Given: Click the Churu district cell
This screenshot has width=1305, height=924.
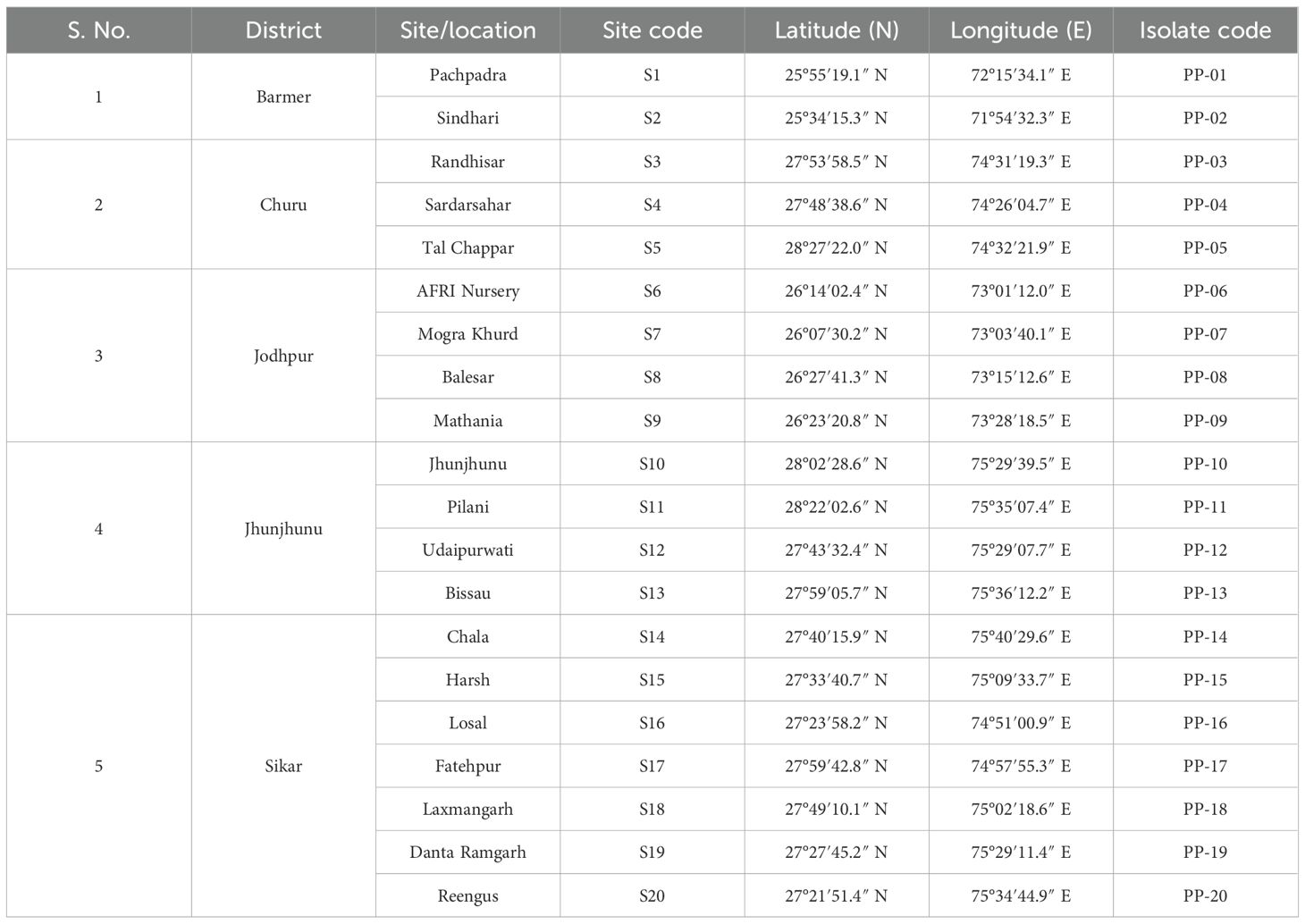Looking at the screenshot, I should [x=283, y=205].
